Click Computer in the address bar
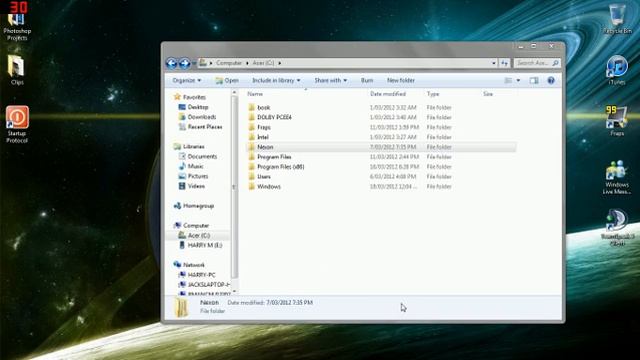 pos(229,63)
